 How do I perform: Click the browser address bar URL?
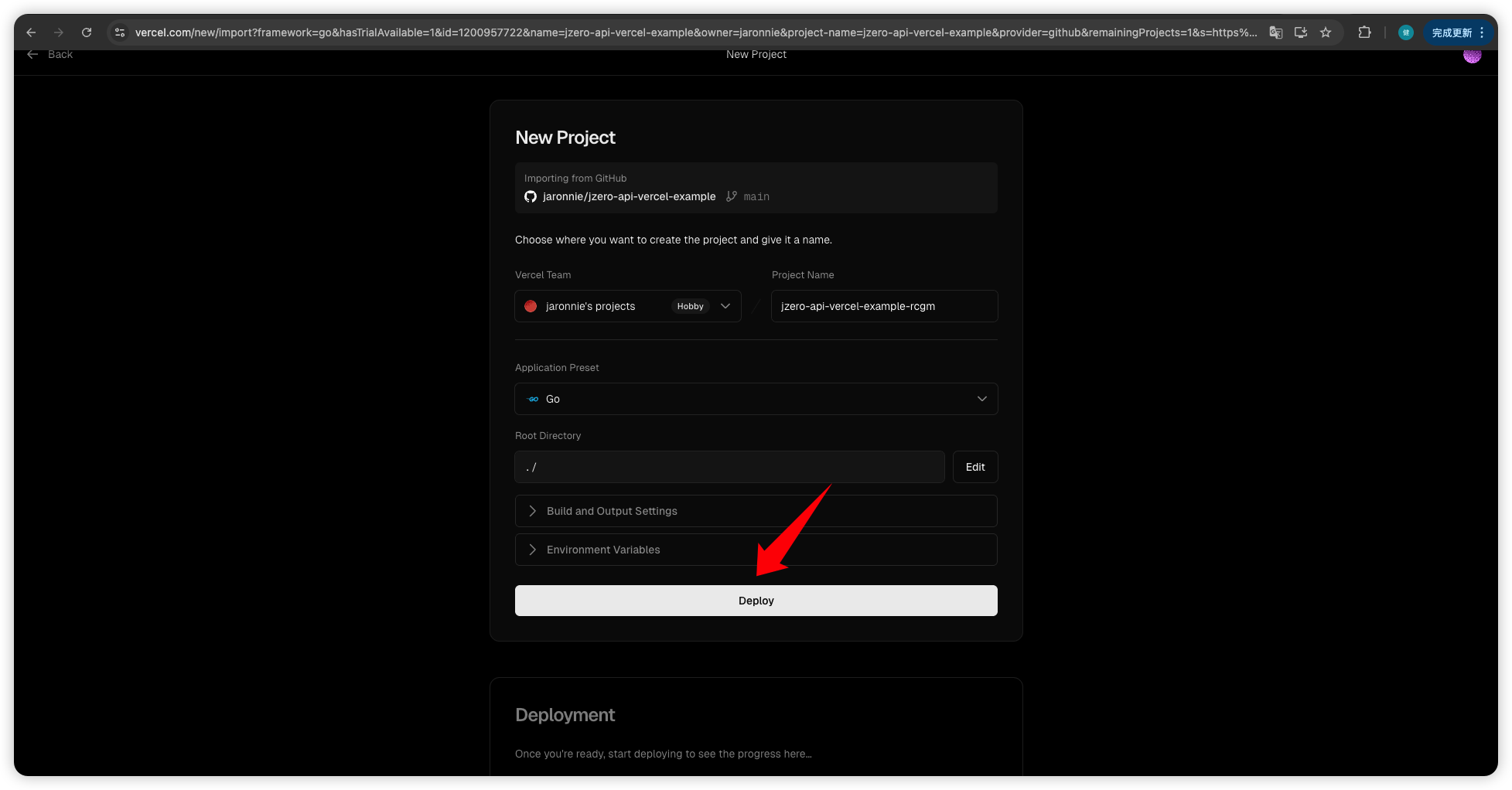695,32
